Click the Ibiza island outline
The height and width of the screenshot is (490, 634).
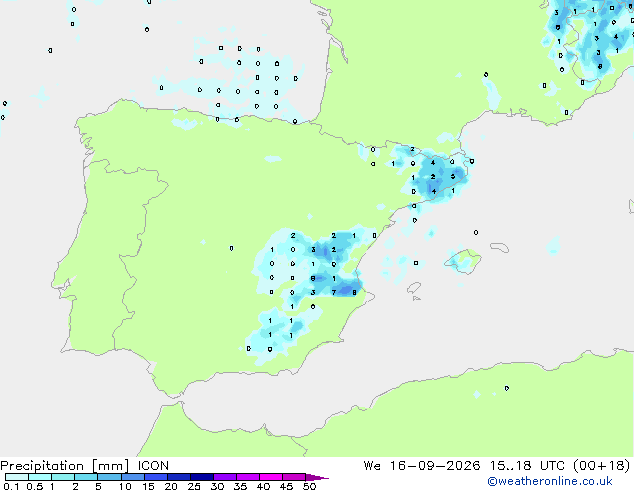click(414, 288)
